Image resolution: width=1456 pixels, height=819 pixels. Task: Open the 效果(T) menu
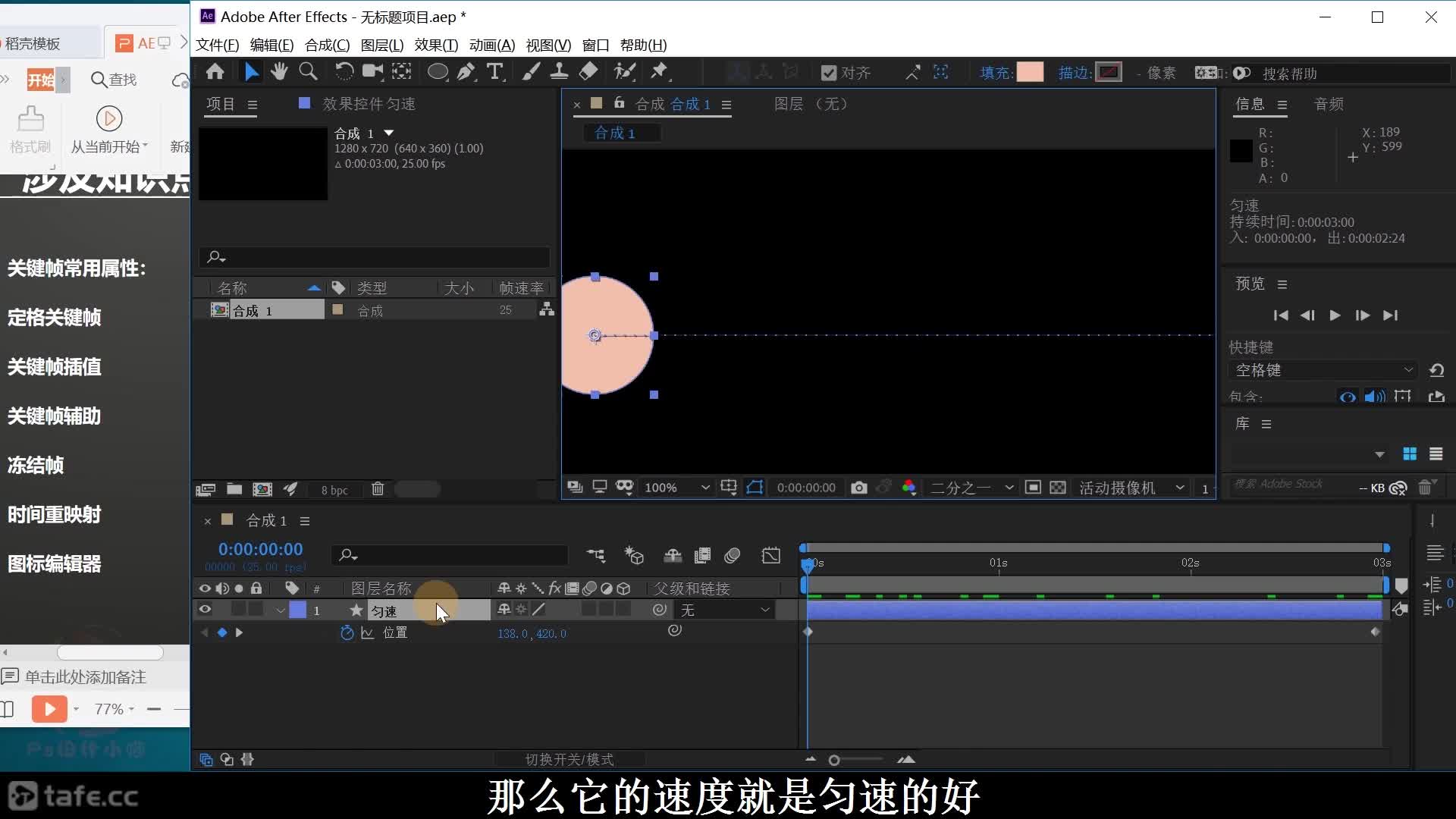436,45
